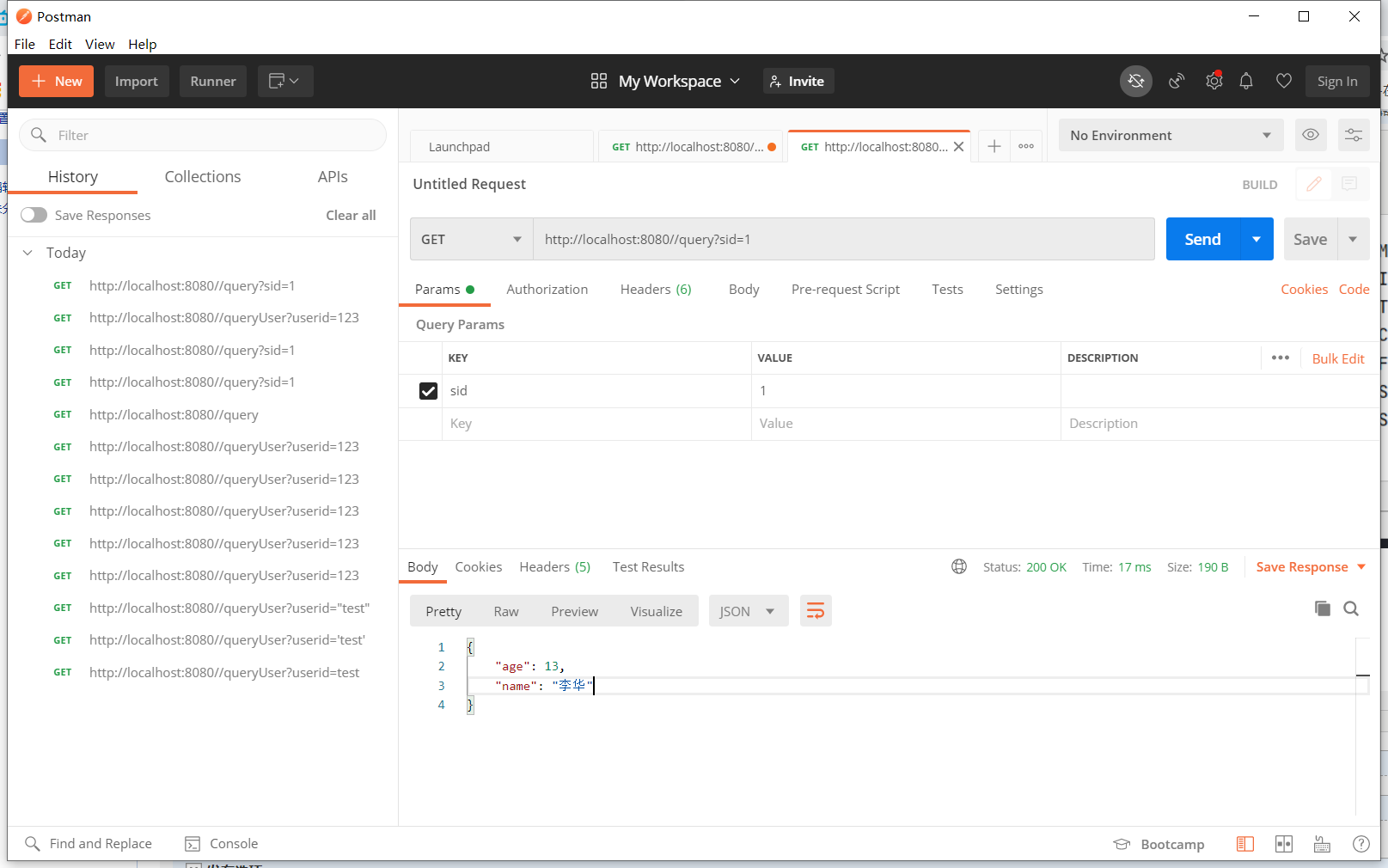Screen dimensions: 1388x868
Task: Open the Pre-request Script tab
Action: tap(846, 289)
